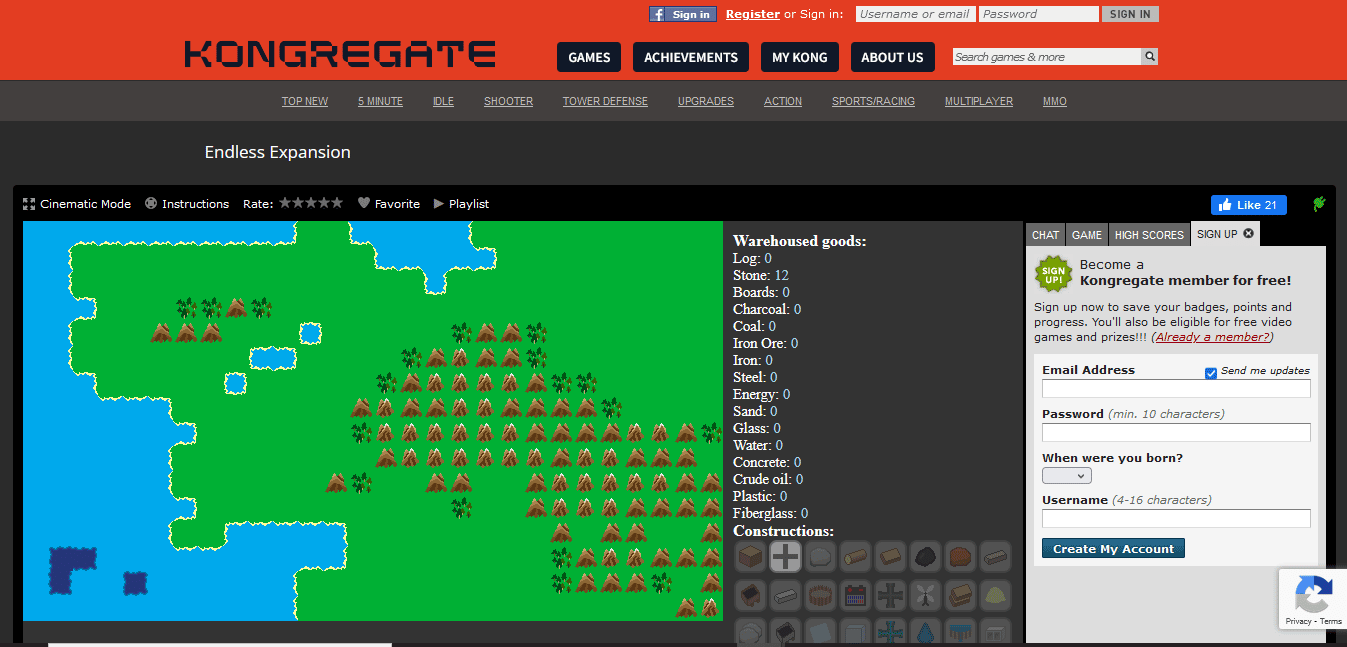Viewport: 1347px width, 647px height.
Task: Select the yellow sand pile construction icon
Action: tap(995, 595)
